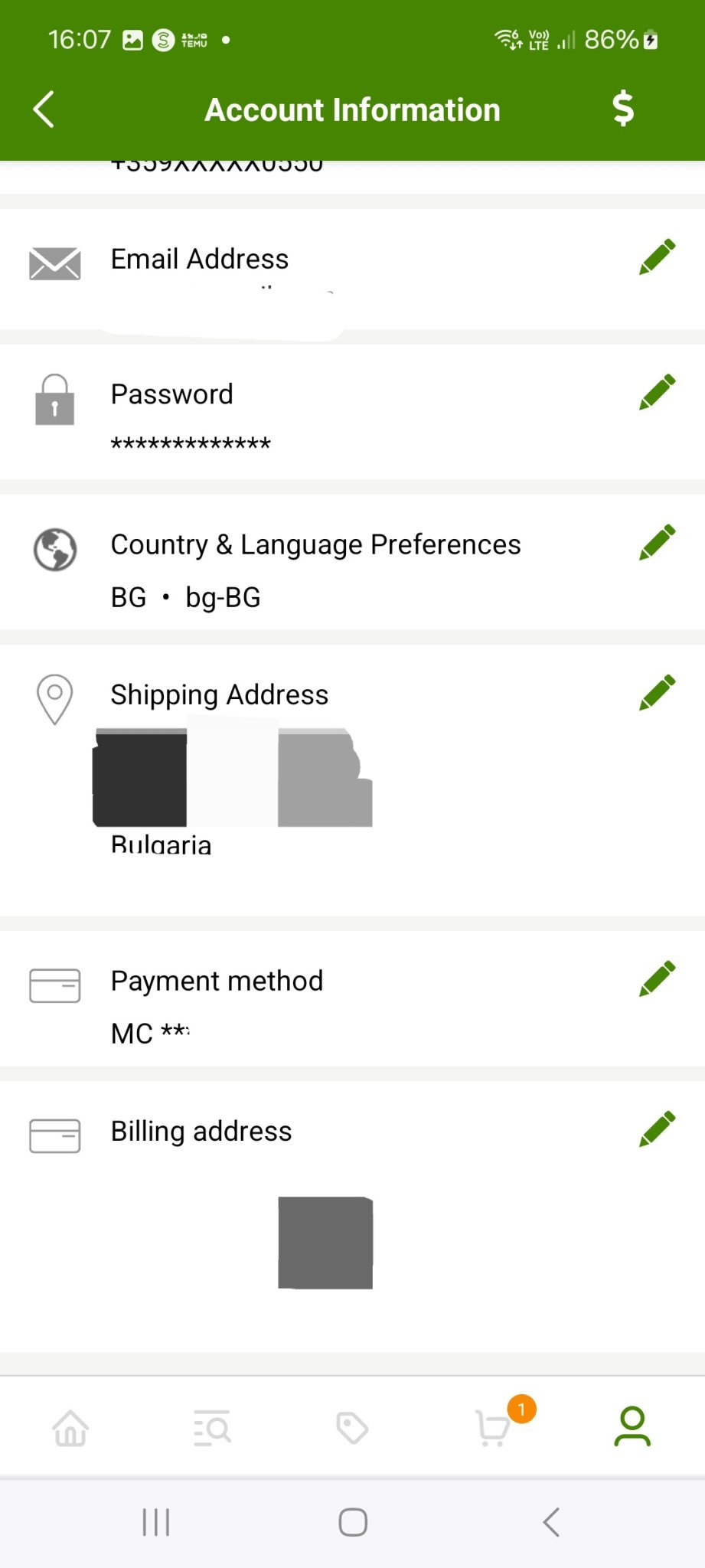Go to the Home tab
Viewport: 705px width, 1568px height.
[x=70, y=1428]
